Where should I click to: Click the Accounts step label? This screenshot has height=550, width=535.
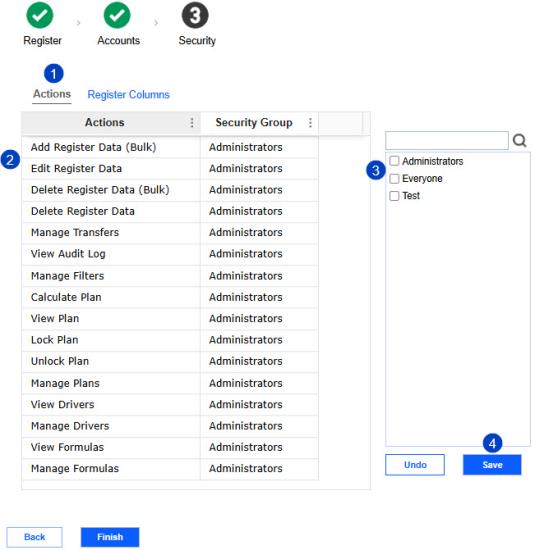point(119,40)
